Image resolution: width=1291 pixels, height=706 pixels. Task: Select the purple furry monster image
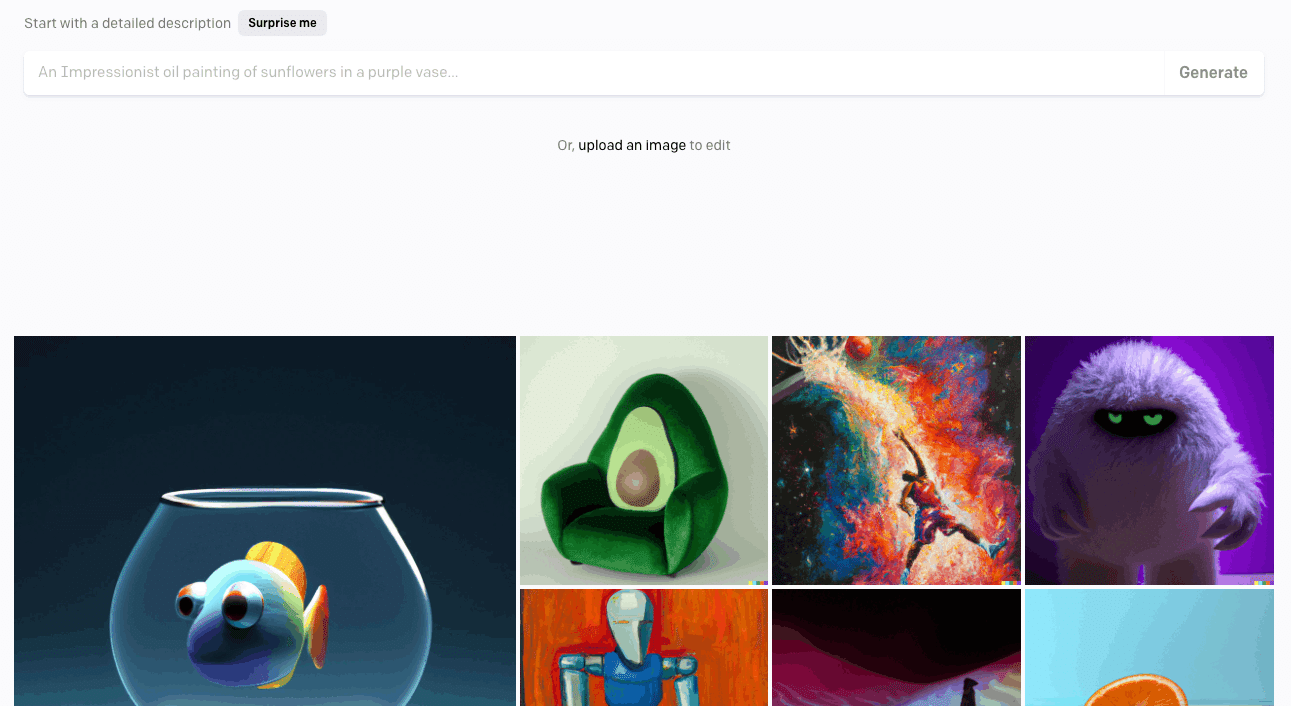(1149, 460)
